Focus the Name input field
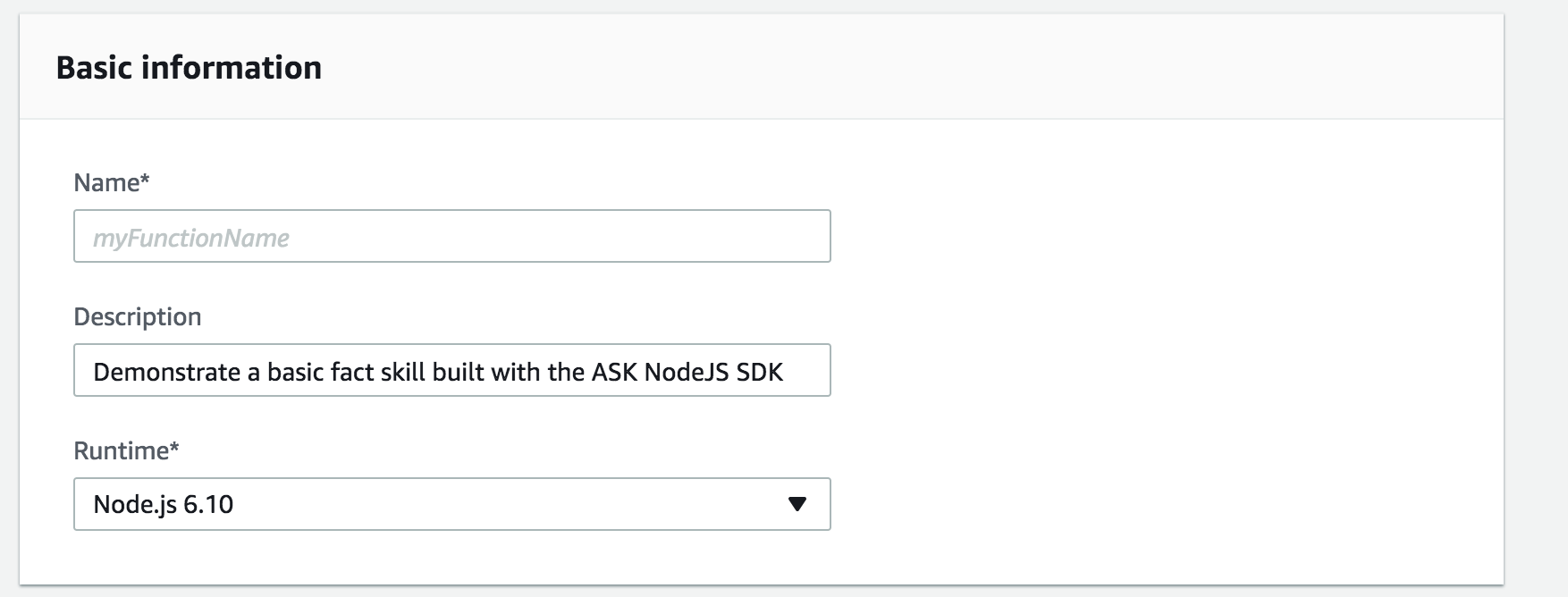This screenshot has height=597, width=1568. click(x=451, y=236)
